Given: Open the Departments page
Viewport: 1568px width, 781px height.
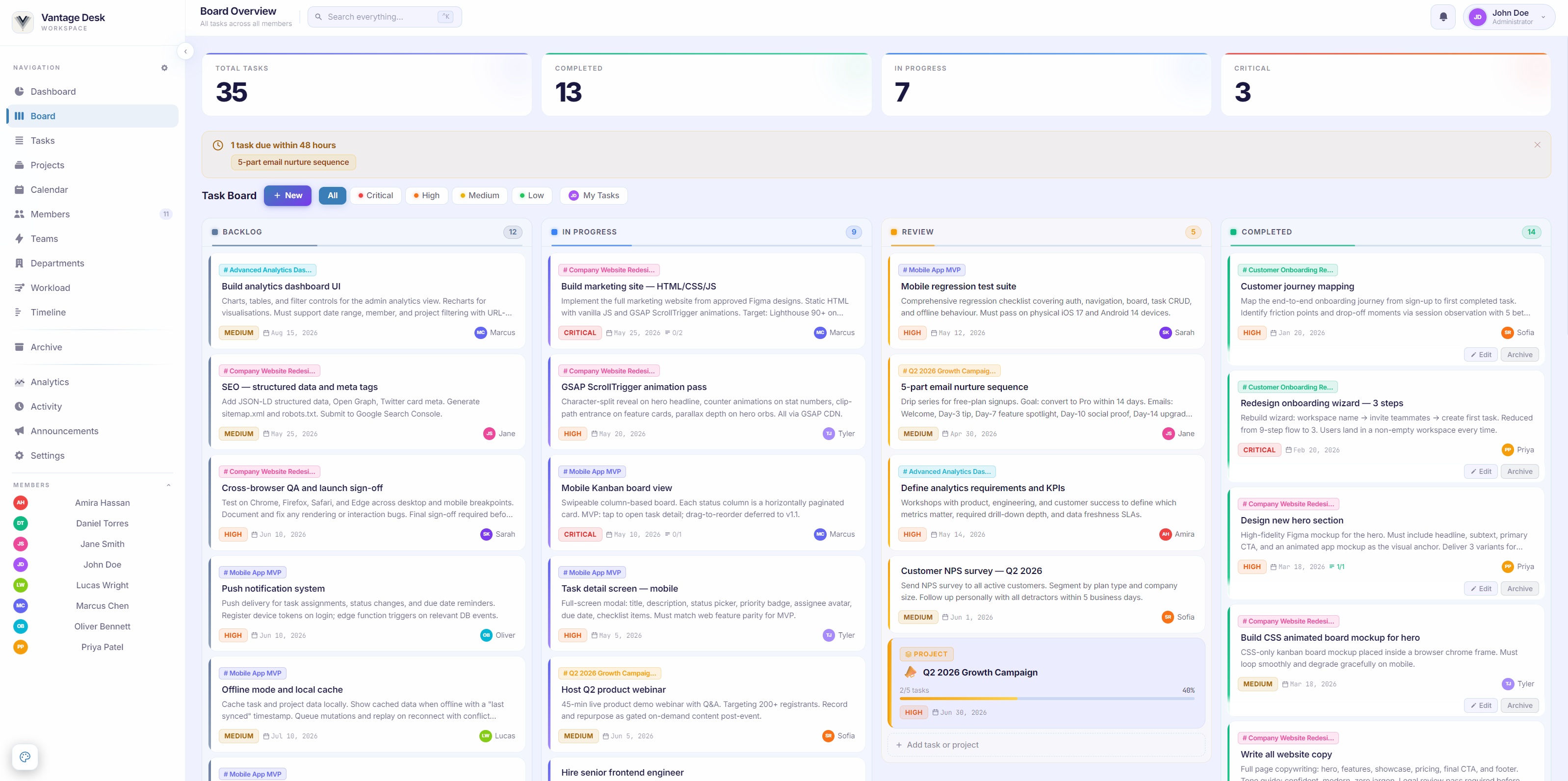Looking at the screenshot, I should coord(93,263).
